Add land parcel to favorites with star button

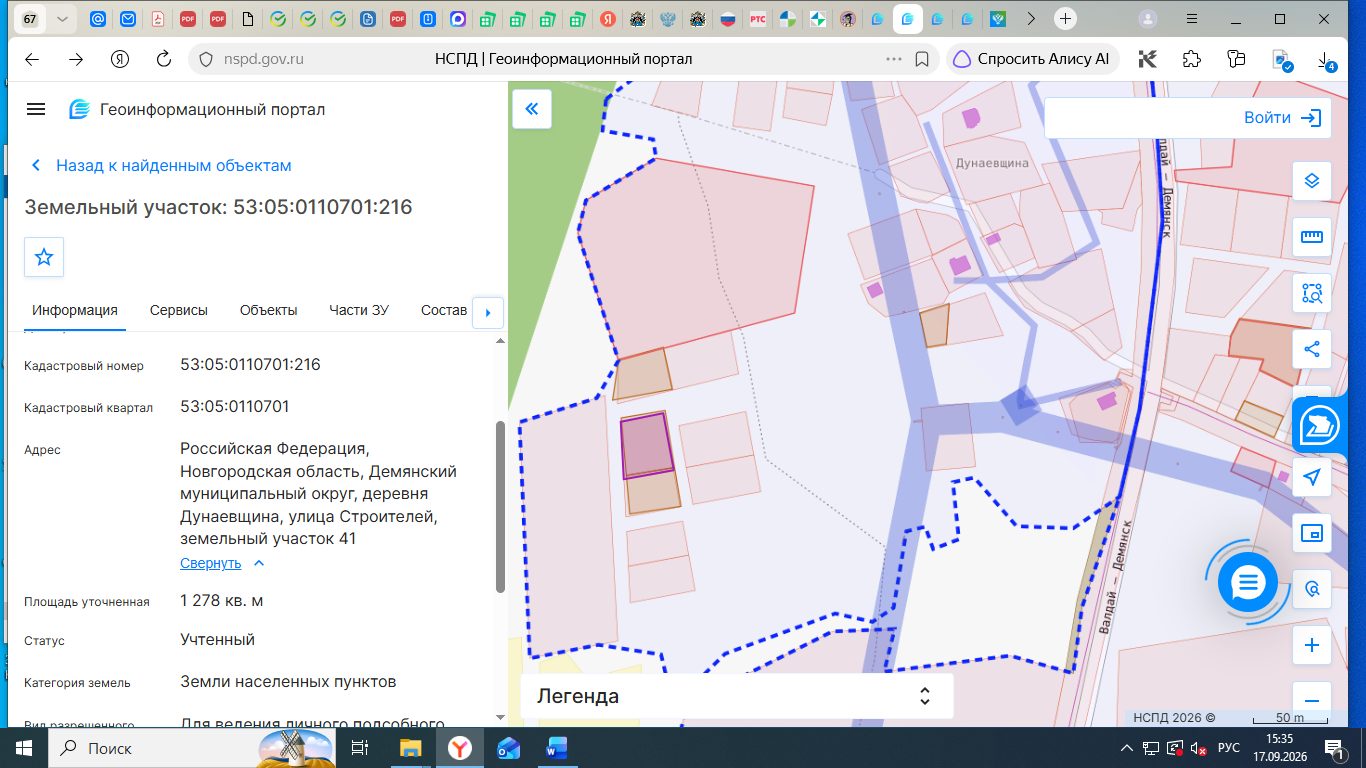[44, 257]
